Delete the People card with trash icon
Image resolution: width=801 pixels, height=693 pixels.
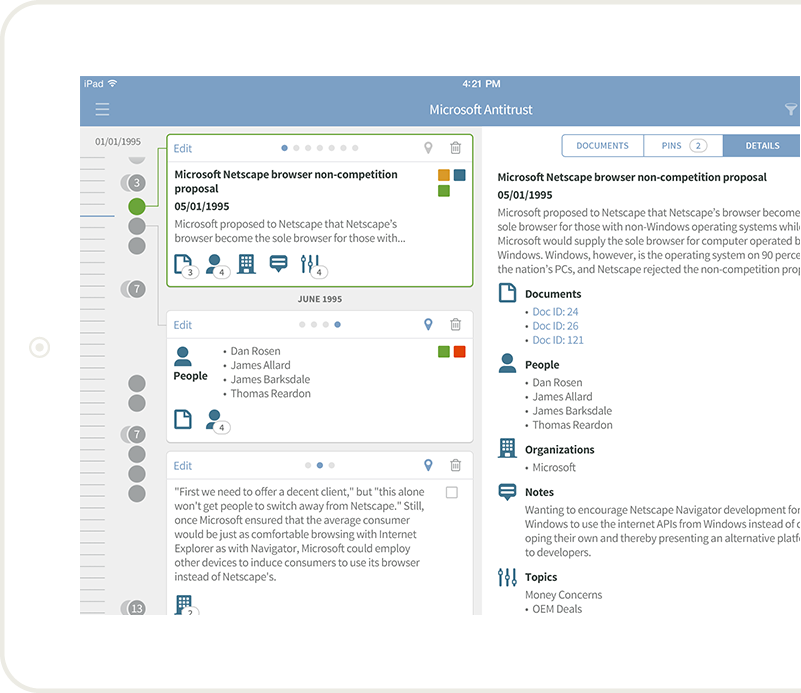455,324
